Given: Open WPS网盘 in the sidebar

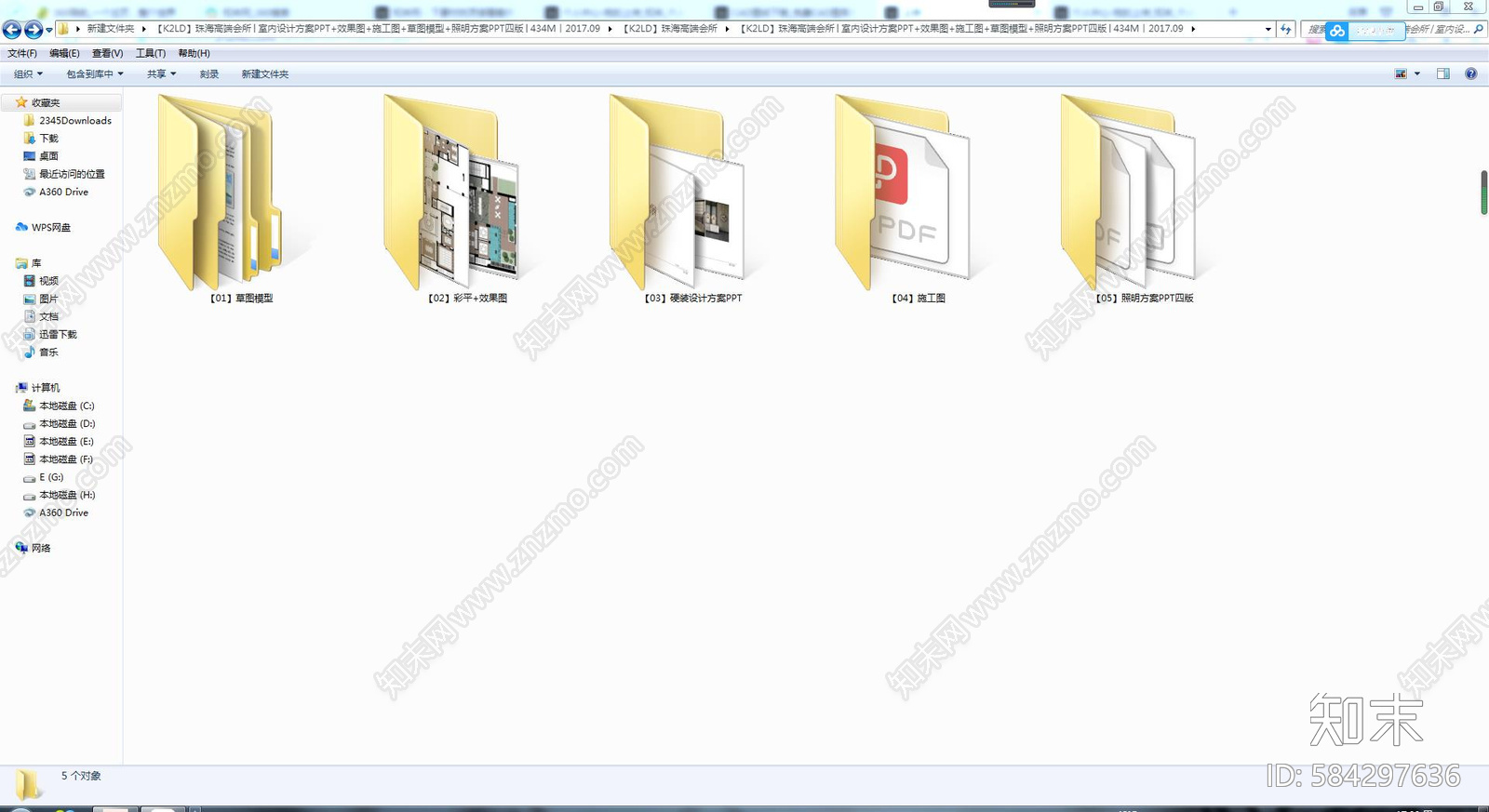Looking at the screenshot, I should (43, 227).
